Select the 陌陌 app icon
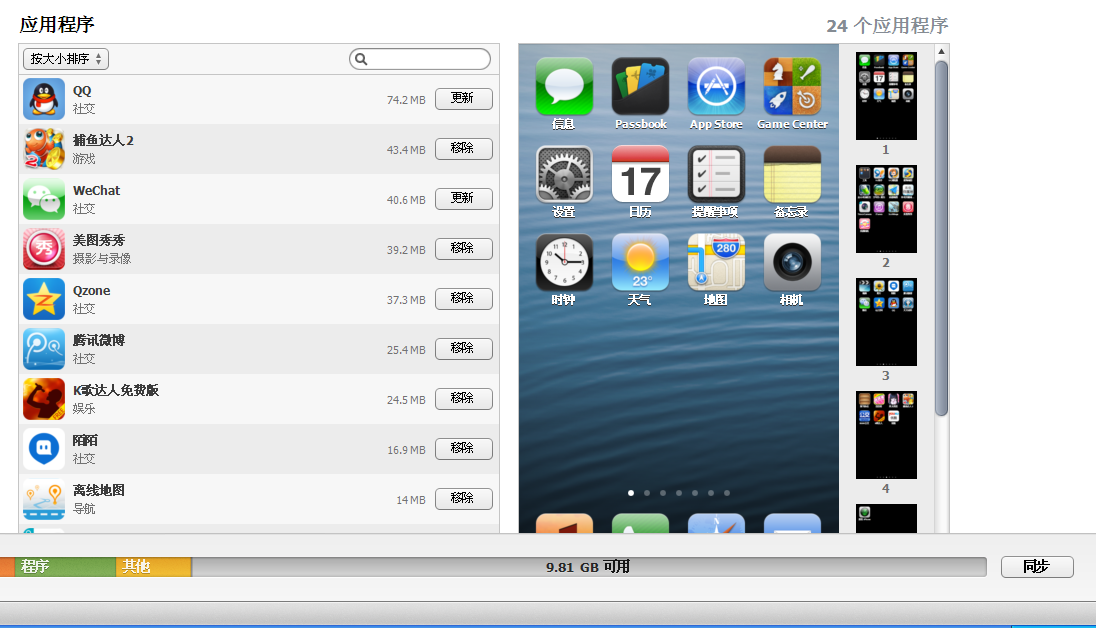The image size is (1096, 628). pos(44,449)
